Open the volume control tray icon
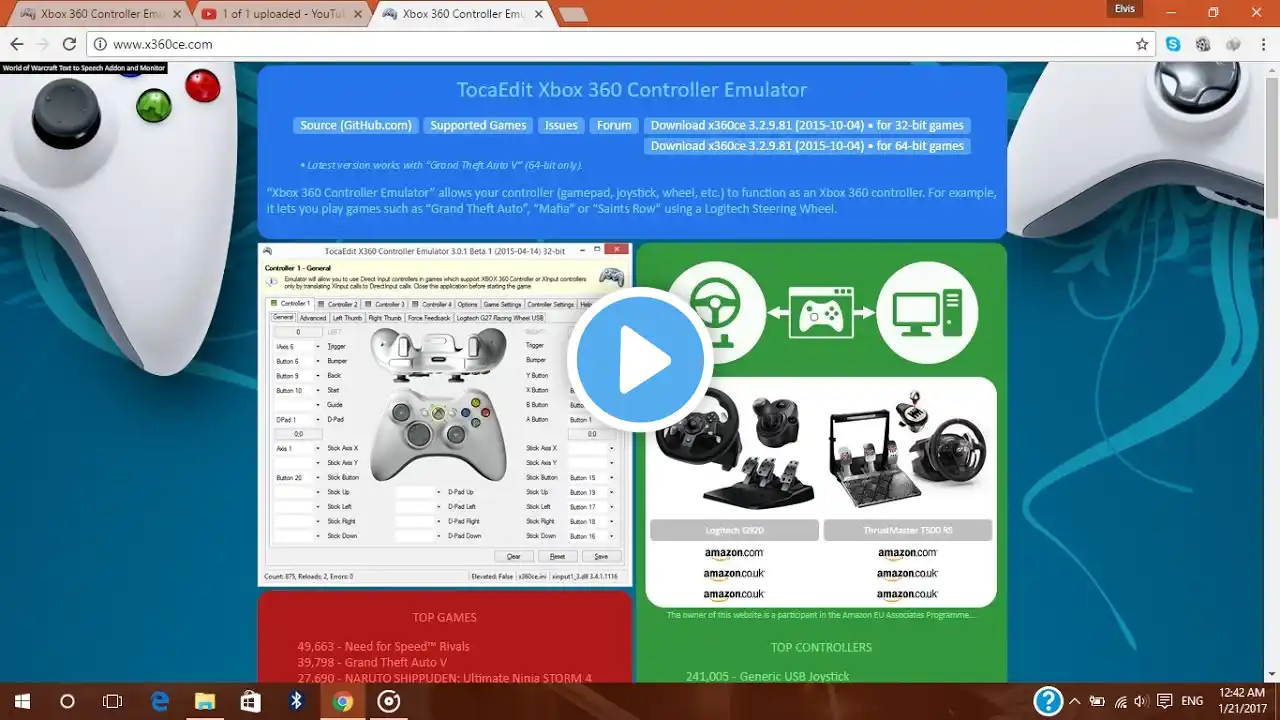The image size is (1280, 720). pos(1141,701)
